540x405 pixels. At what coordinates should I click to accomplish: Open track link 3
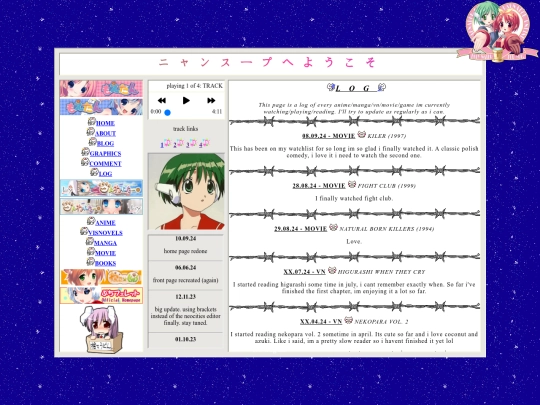click(188, 145)
